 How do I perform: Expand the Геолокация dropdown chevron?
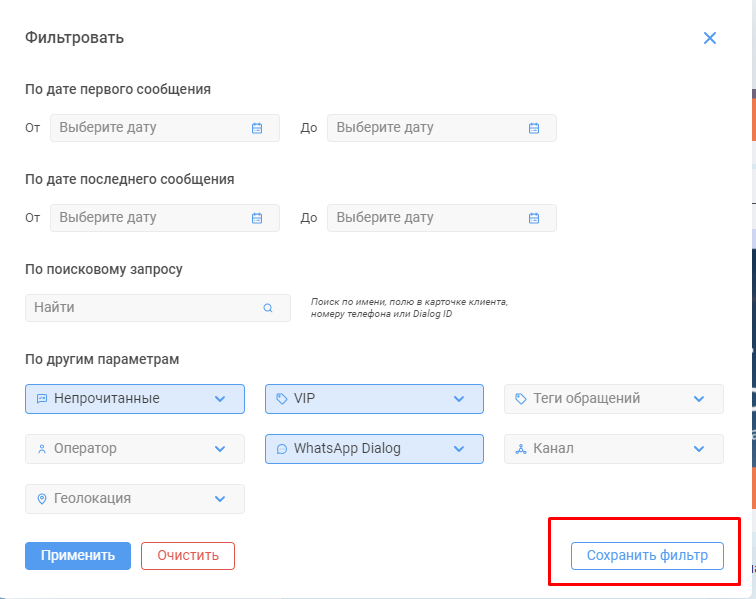tap(220, 499)
